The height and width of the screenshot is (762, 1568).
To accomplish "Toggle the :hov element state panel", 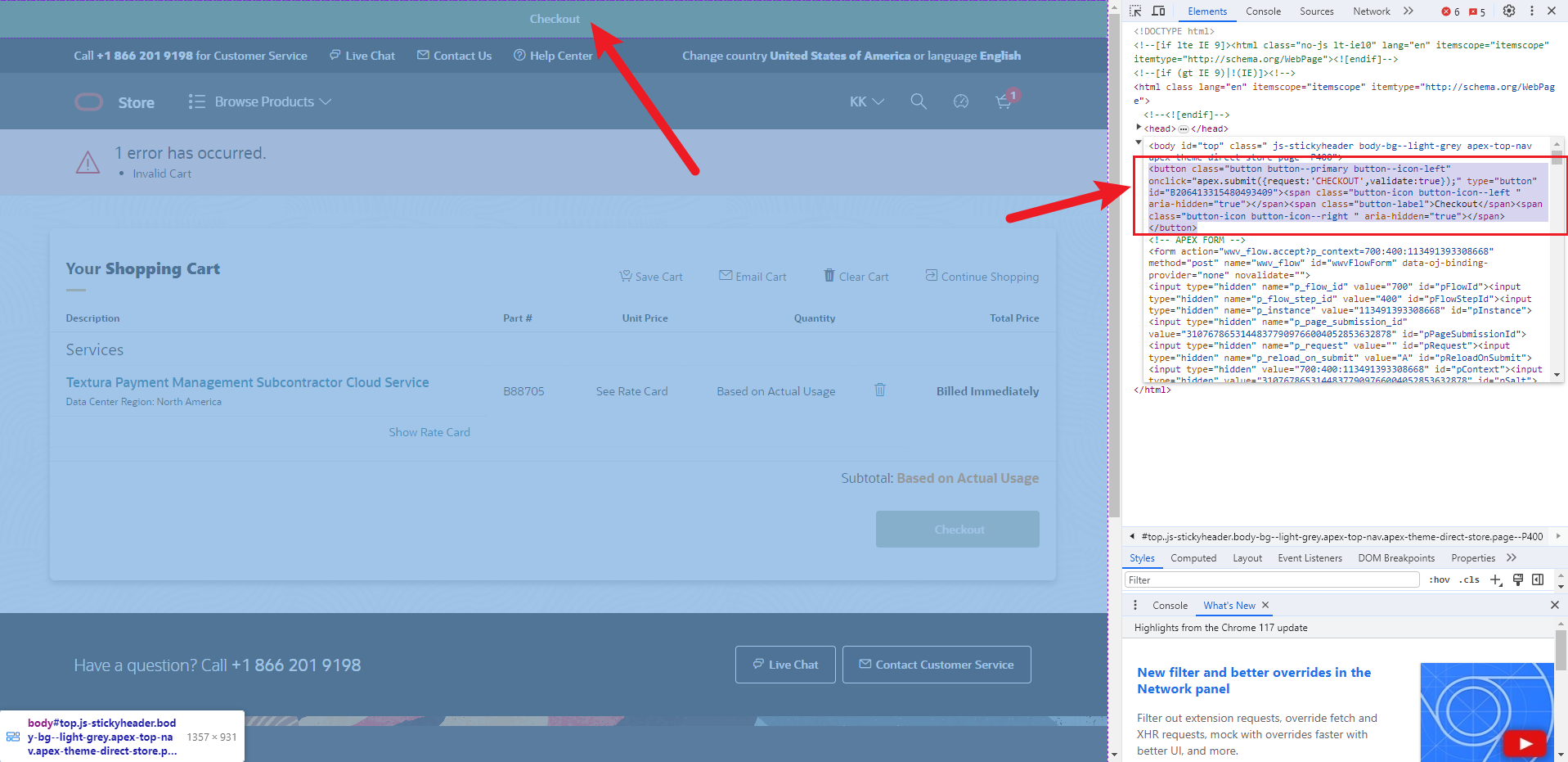I will [x=1440, y=579].
